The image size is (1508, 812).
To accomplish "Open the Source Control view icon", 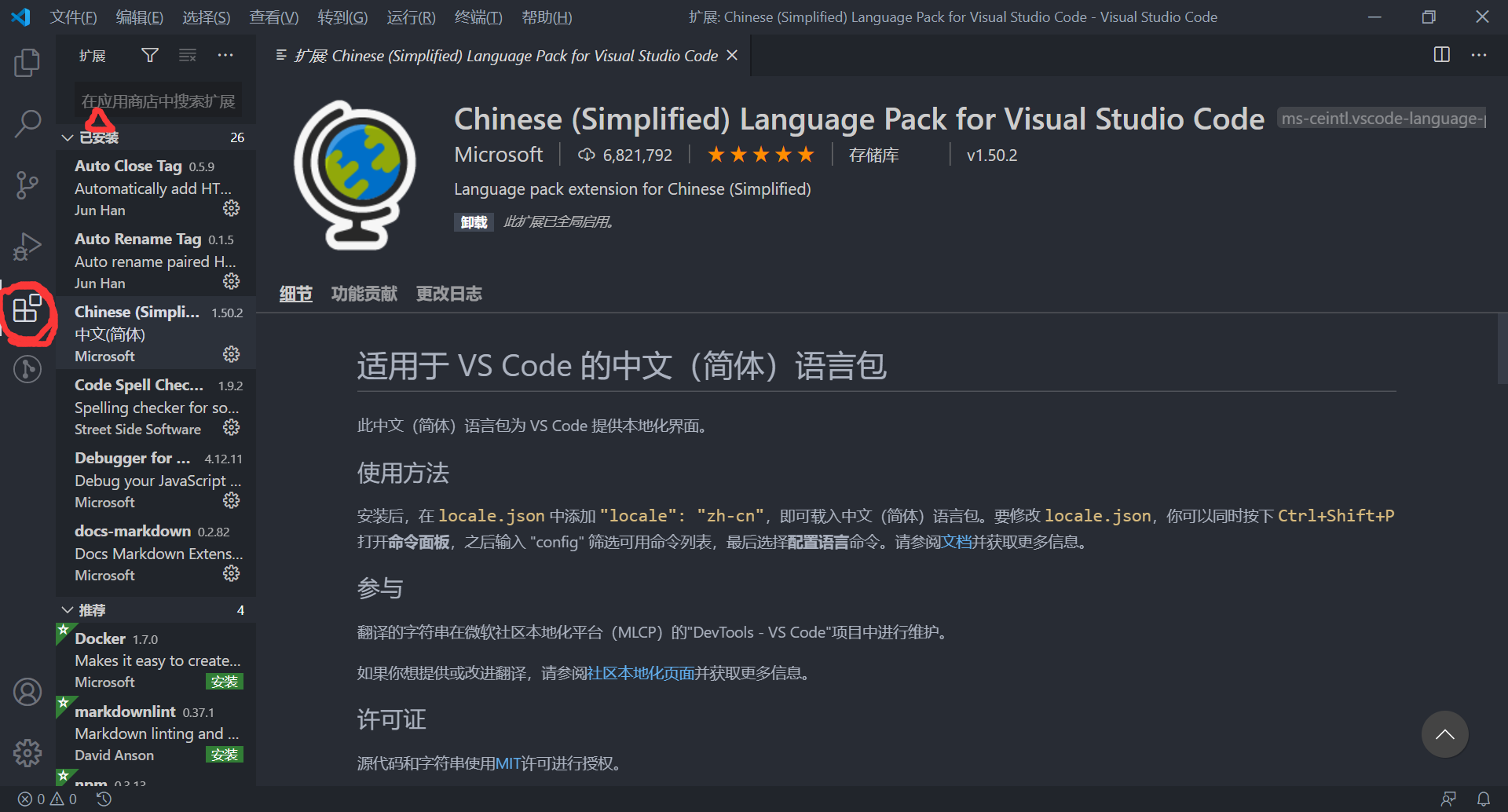I will pyautogui.click(x=27, y=185).
